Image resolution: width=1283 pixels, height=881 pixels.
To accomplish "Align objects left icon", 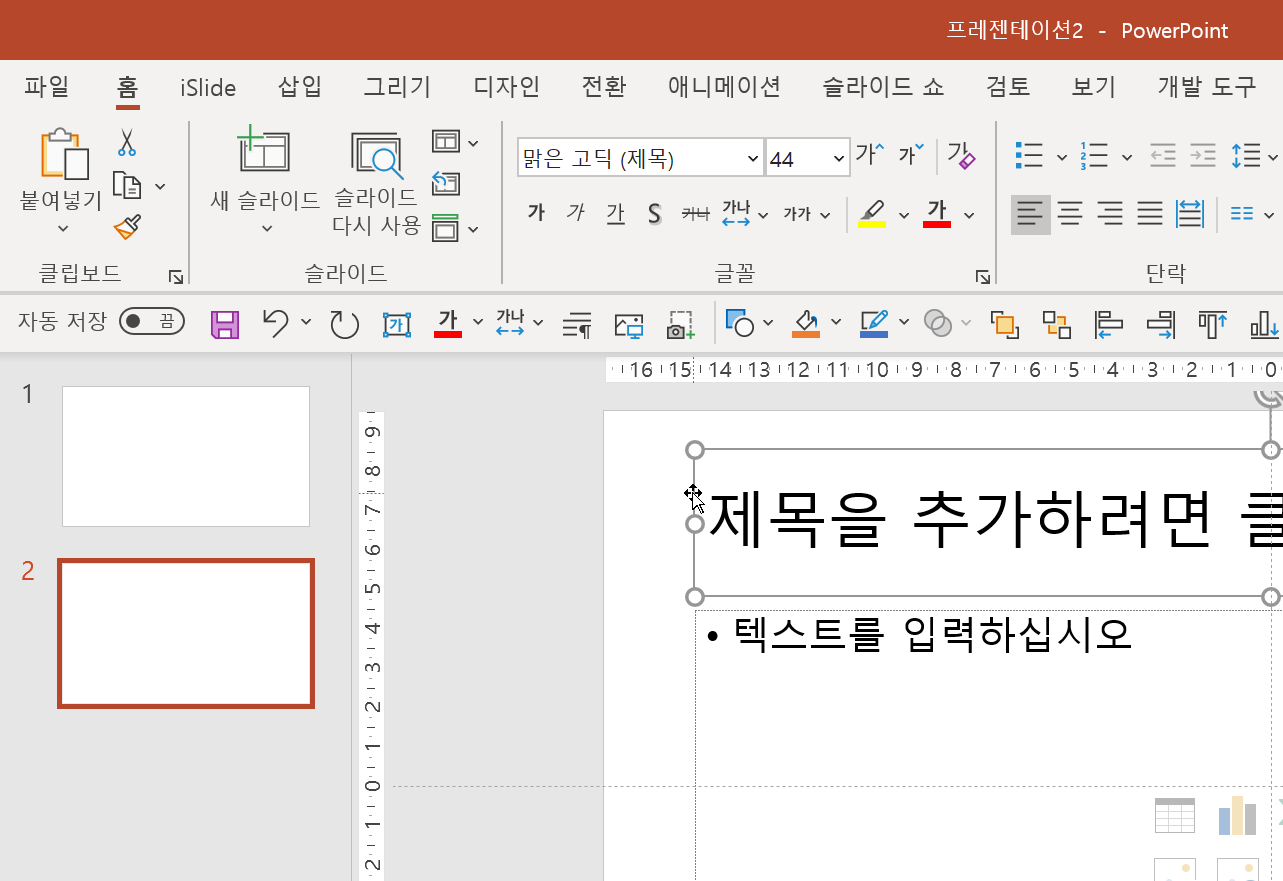I will pos(1109,324).
